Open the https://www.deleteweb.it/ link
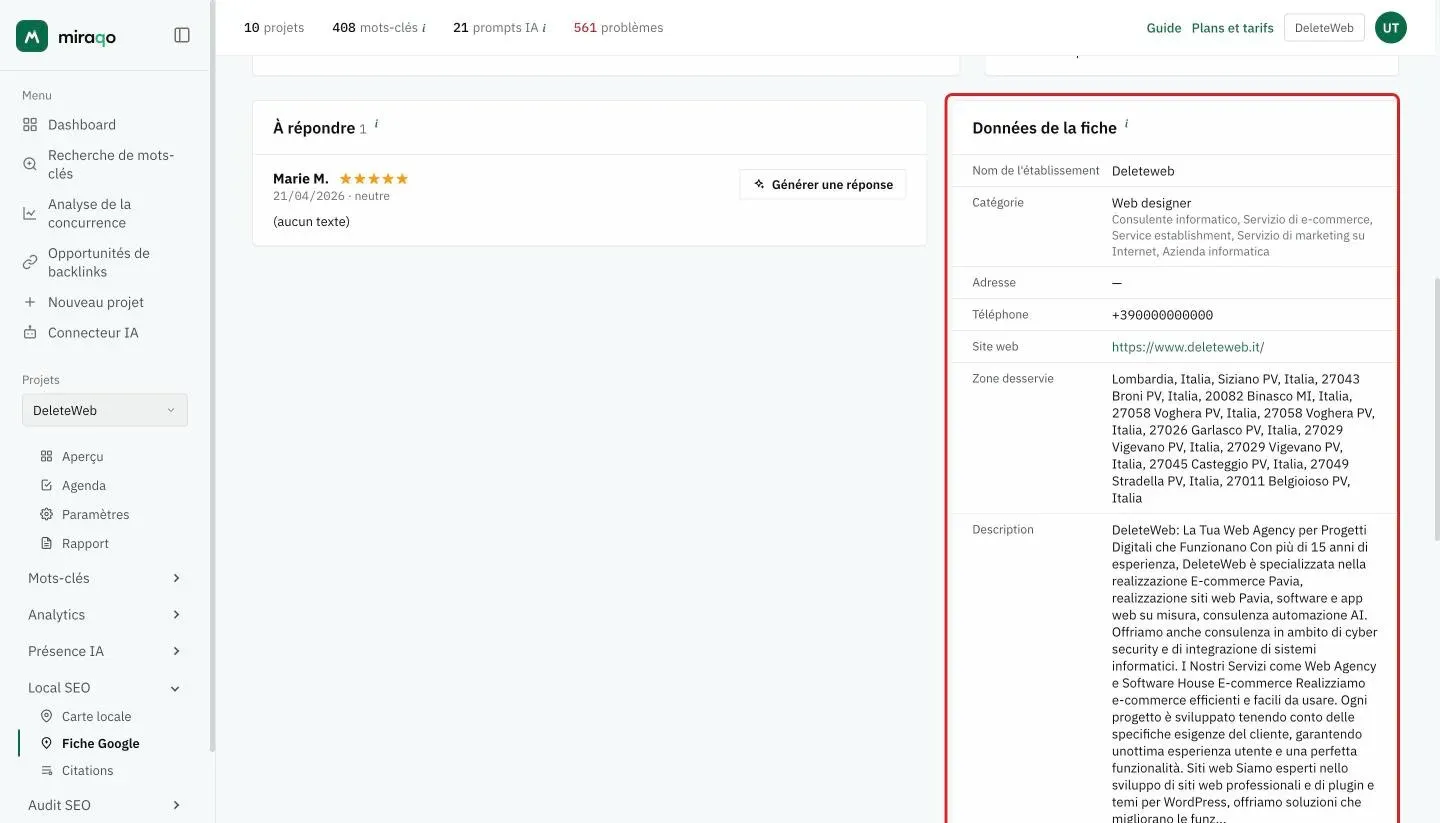 (1188, 347)
